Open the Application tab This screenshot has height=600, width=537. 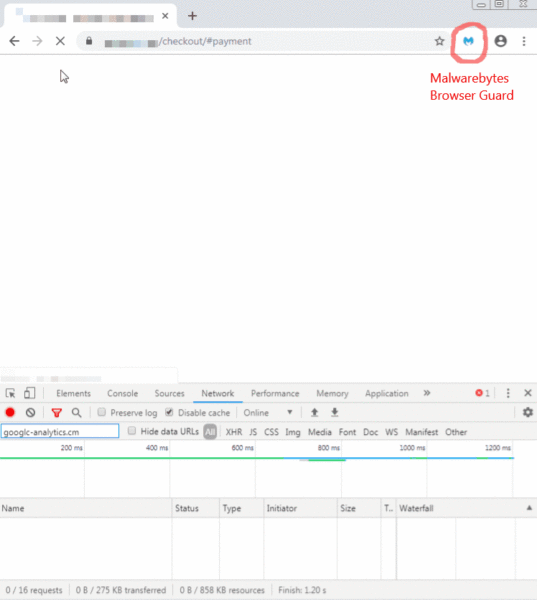[x=387, y=393]
